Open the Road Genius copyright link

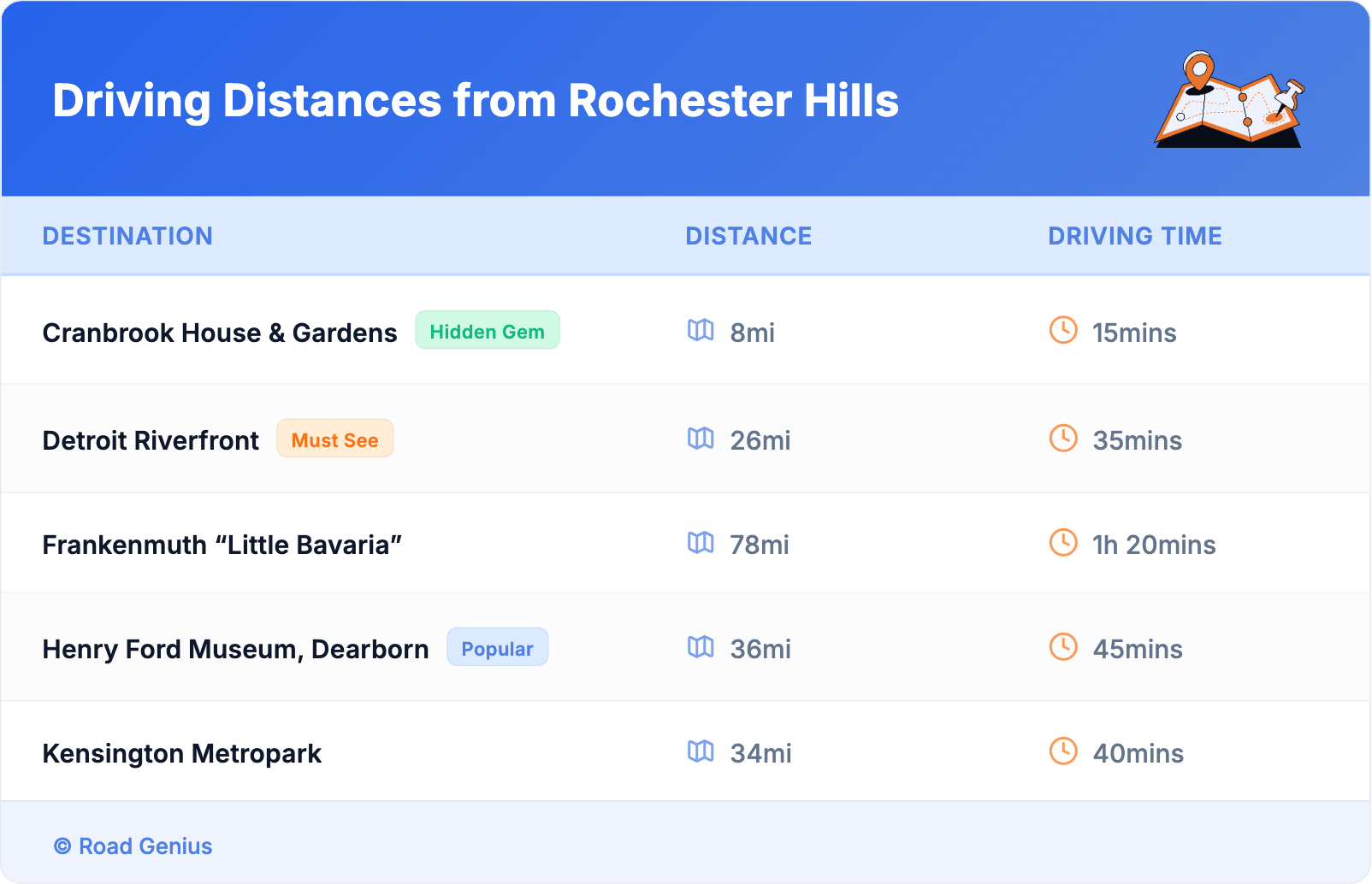pyautogui.click(x=133, y=846)
